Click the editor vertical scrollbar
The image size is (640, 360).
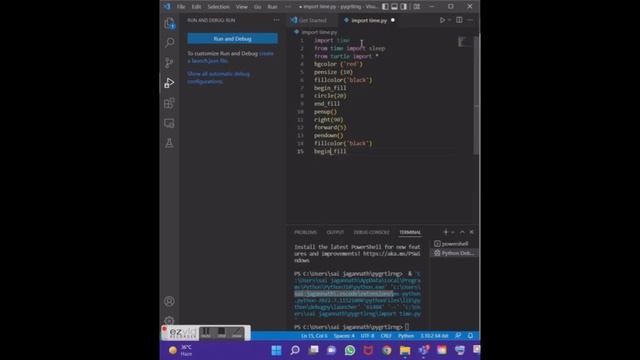[x=476, y=95]
